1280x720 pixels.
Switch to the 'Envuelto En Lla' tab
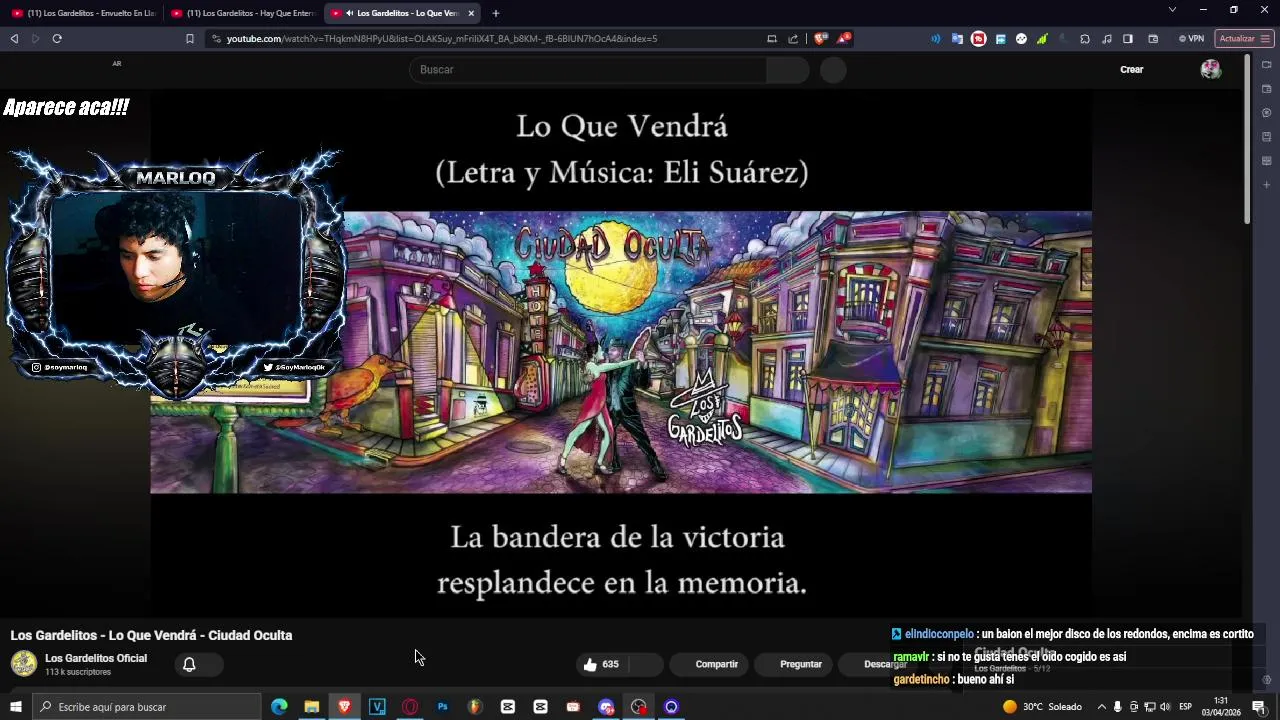click(83, 13)
